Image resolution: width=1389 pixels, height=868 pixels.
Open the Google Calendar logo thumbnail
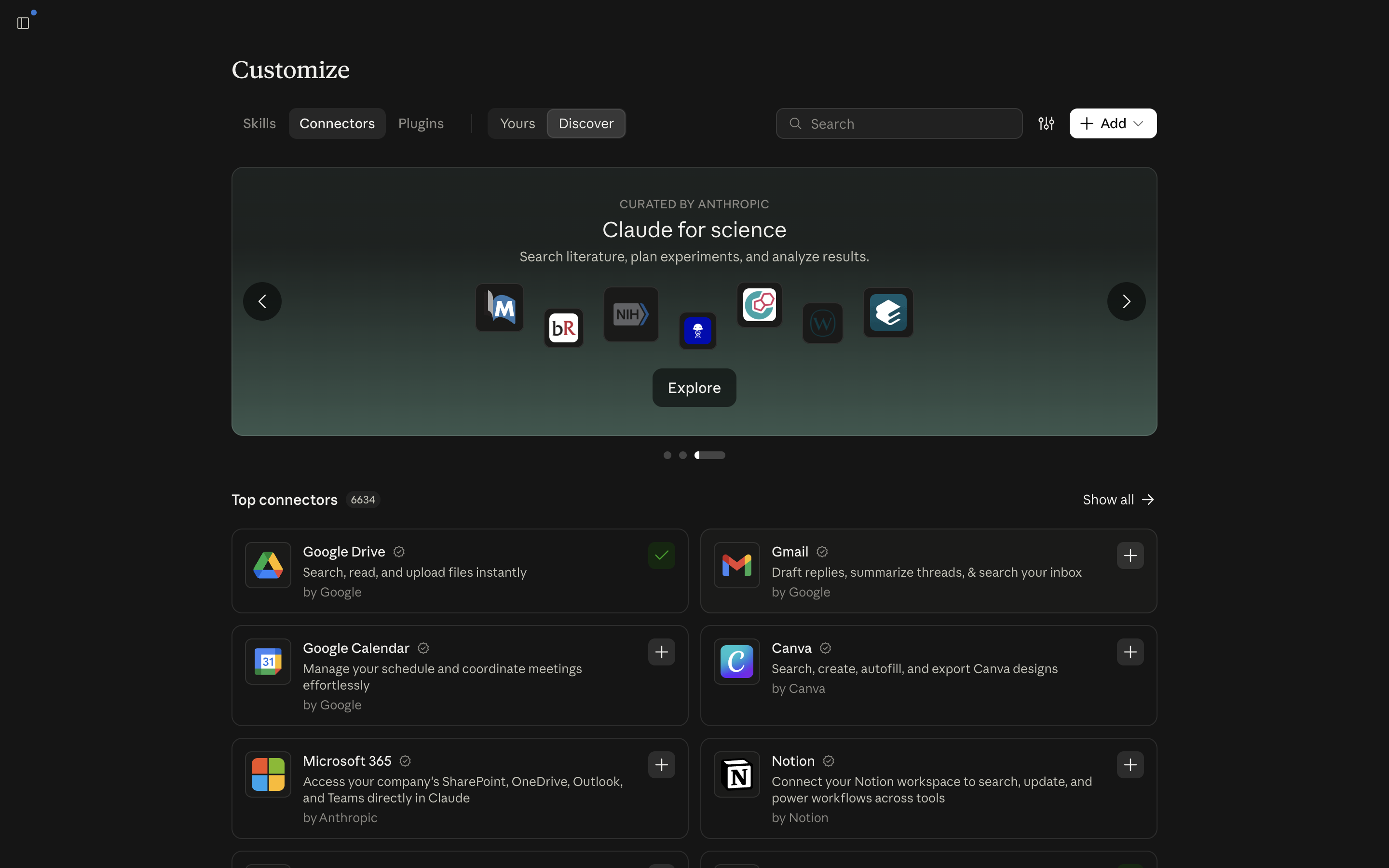[x=268, y=662]
